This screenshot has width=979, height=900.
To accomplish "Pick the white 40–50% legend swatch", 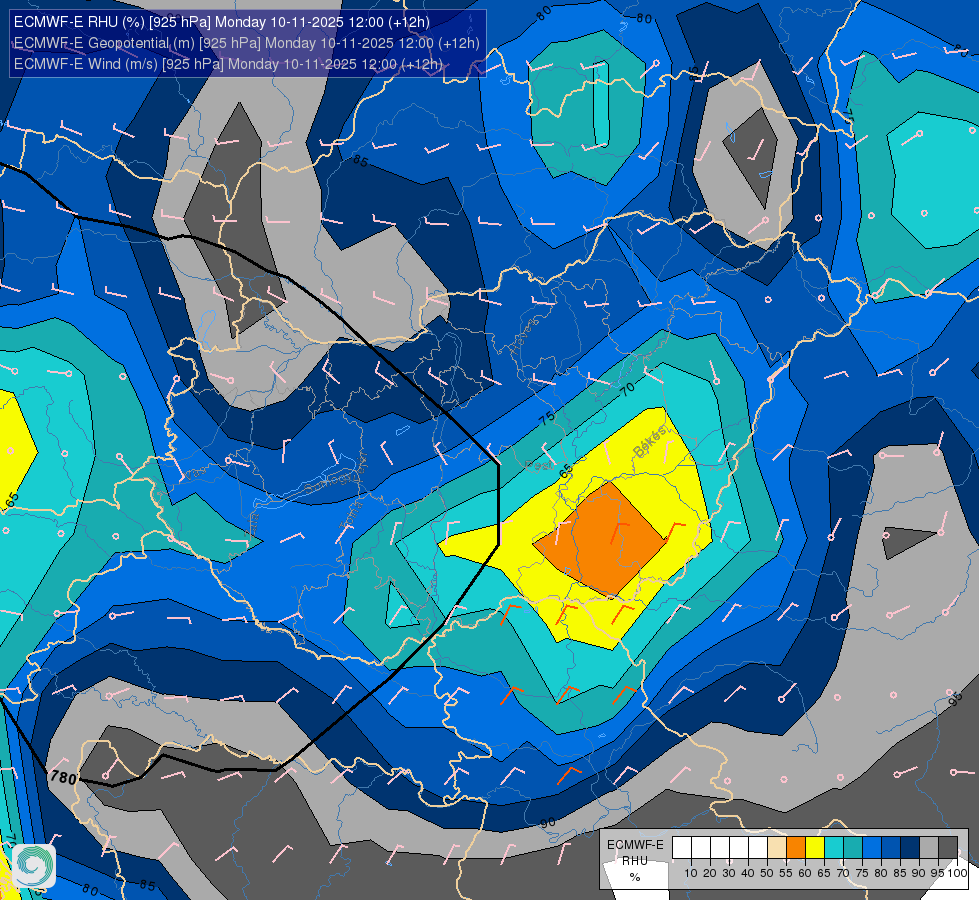I will 757,847.
